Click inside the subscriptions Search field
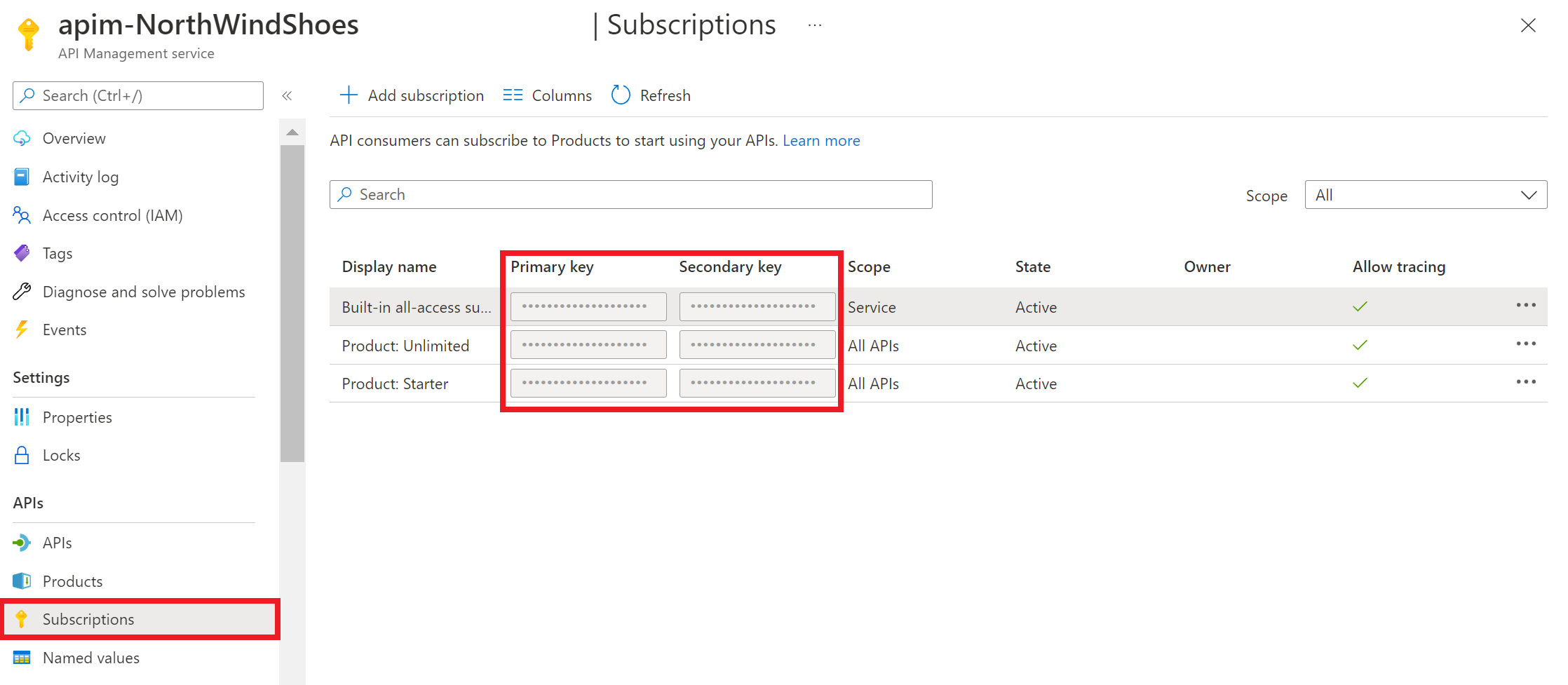This screenshot has height=685, width=1568. (x=630, y=194)
